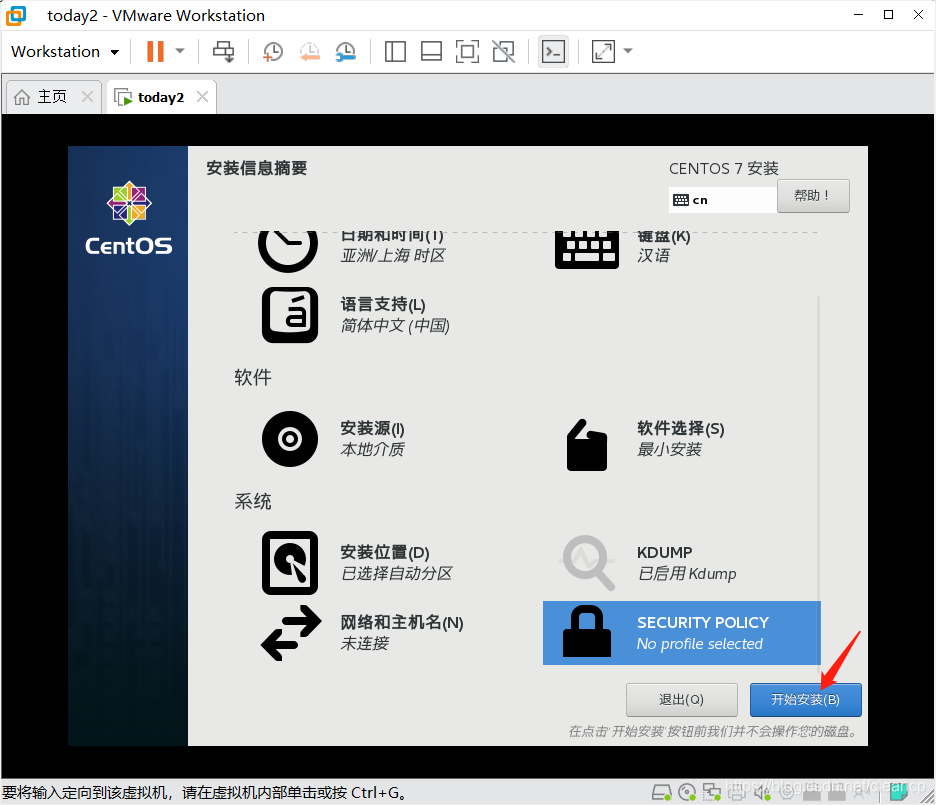Image resolution: width=936 pixels, height=805 pixels.
Task: Click 语言支持(L) label
Action: click(383, 304)
